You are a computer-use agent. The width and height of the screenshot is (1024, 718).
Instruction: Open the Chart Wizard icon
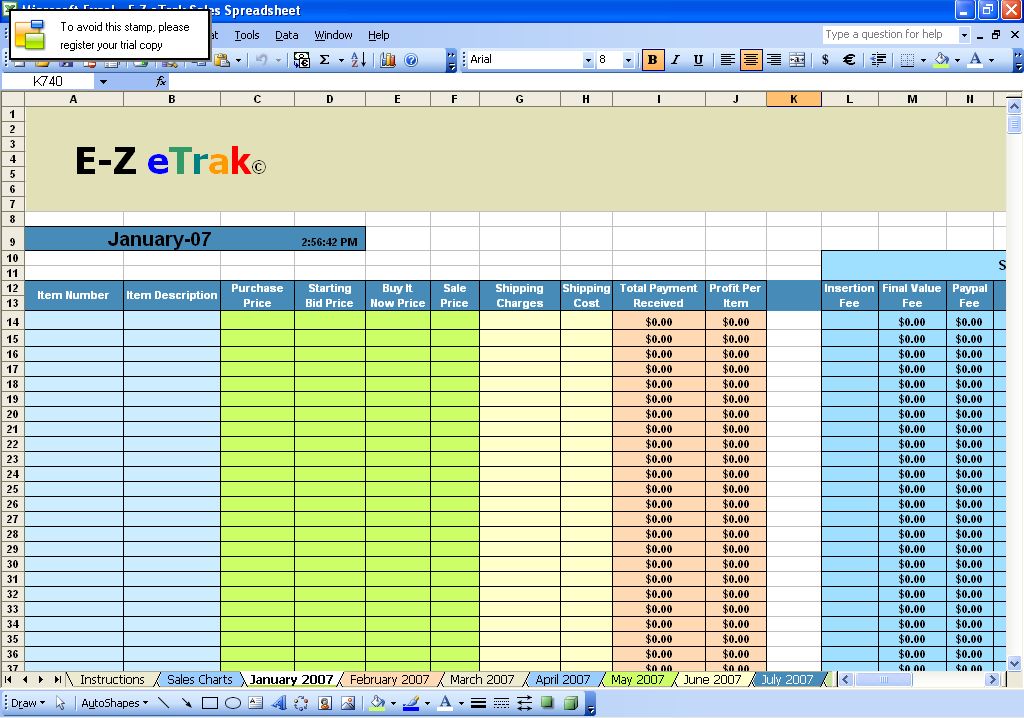[388, 60]
